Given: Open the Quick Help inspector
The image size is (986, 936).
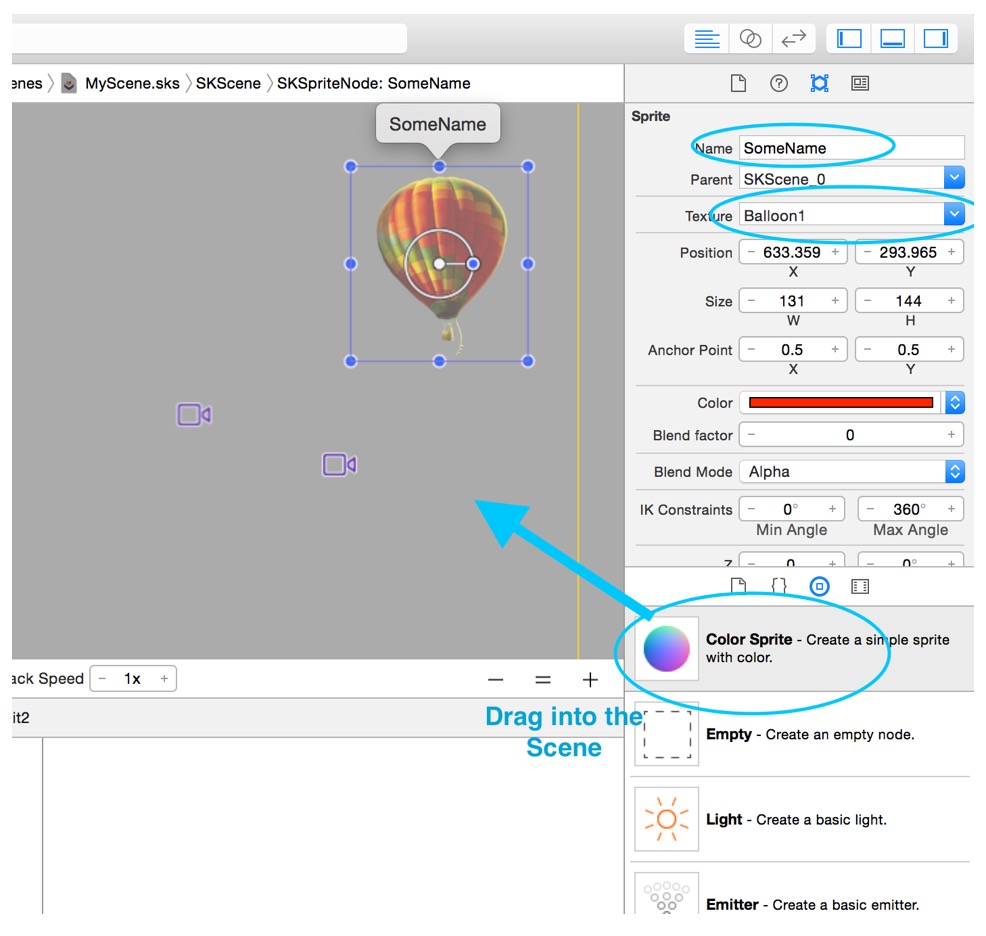Looking at the screenshot, I should tap(779, 84).
